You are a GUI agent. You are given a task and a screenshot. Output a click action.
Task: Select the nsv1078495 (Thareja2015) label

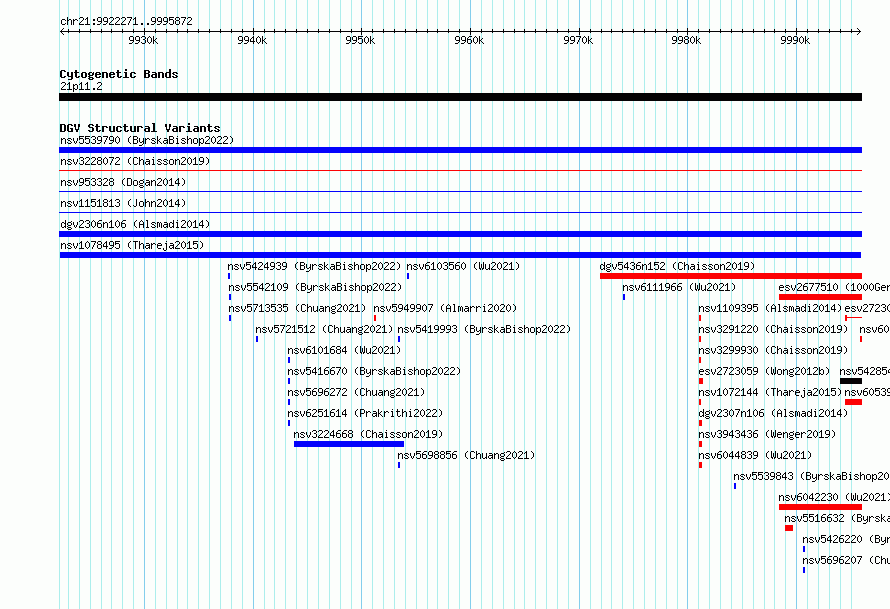(132, 245)
